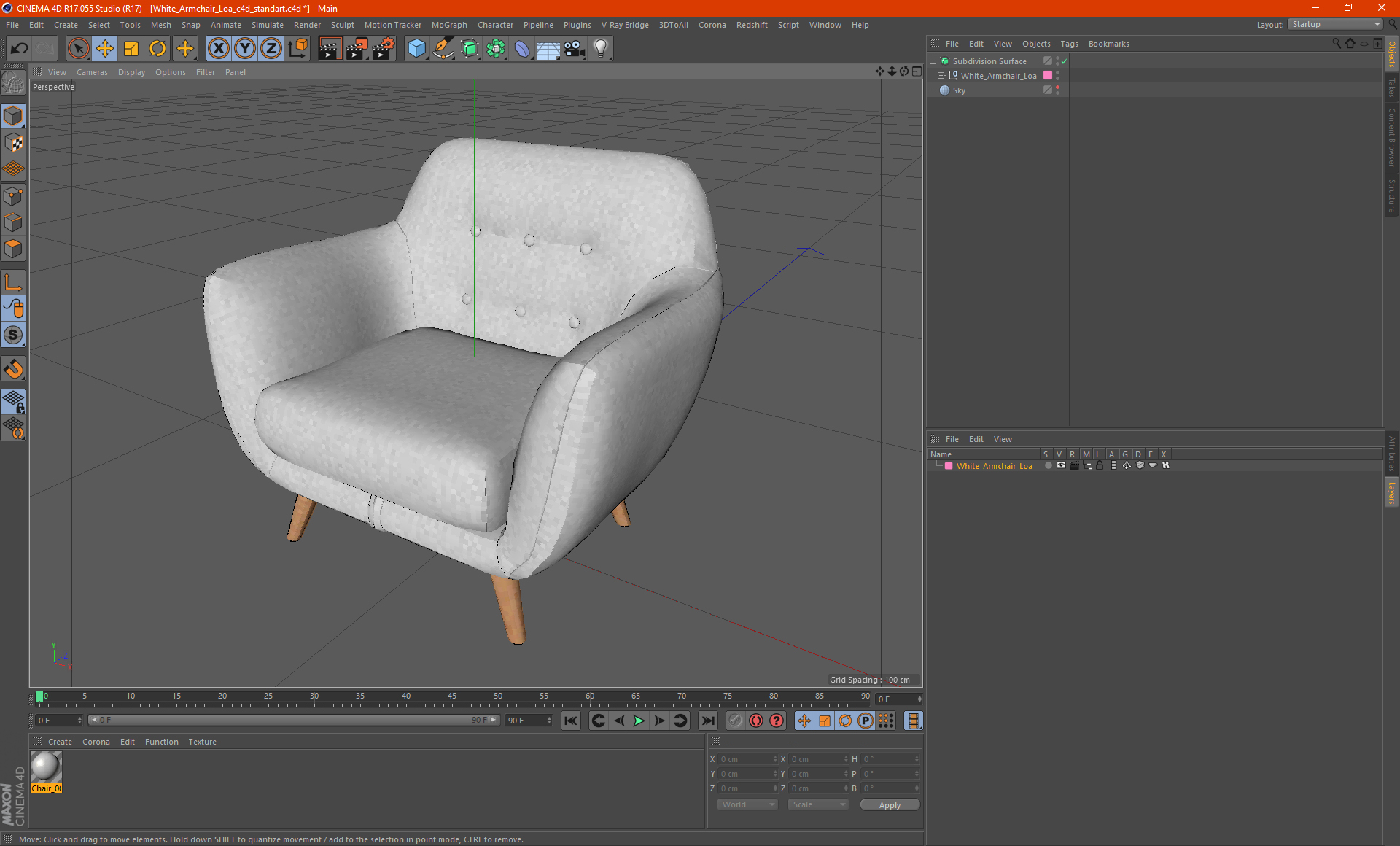
Task: Open Edit Render Settings icon
Action: pyautogui.click(x=384, y=49)
